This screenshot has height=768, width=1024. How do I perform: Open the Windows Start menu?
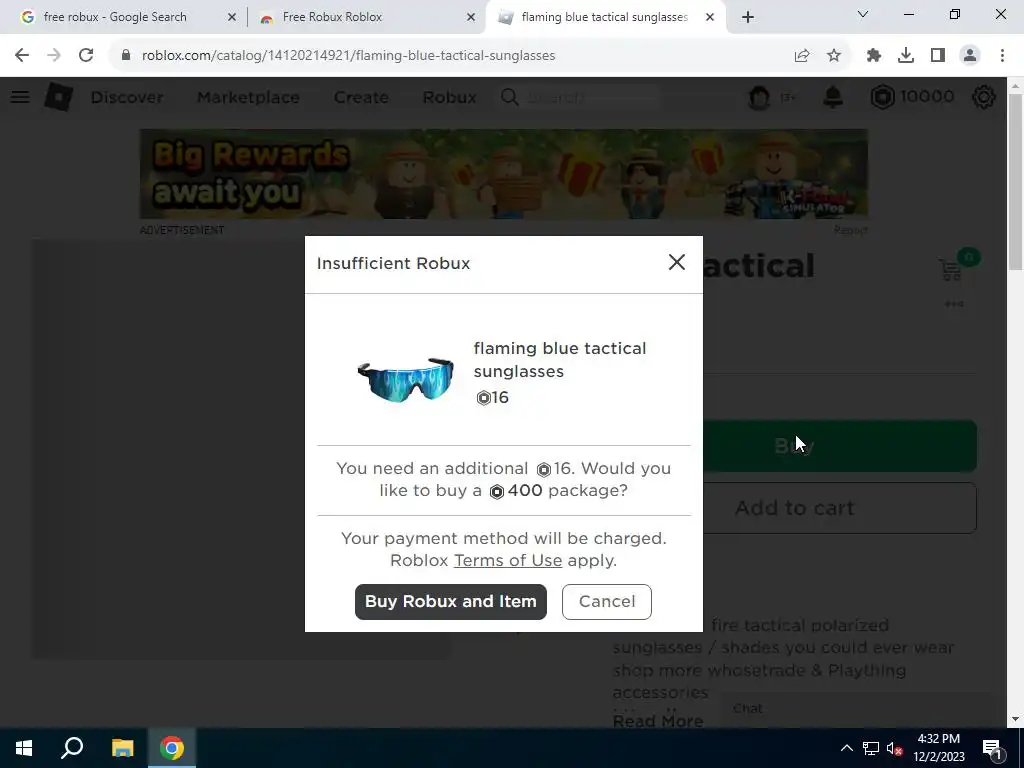tap(24, 748)
